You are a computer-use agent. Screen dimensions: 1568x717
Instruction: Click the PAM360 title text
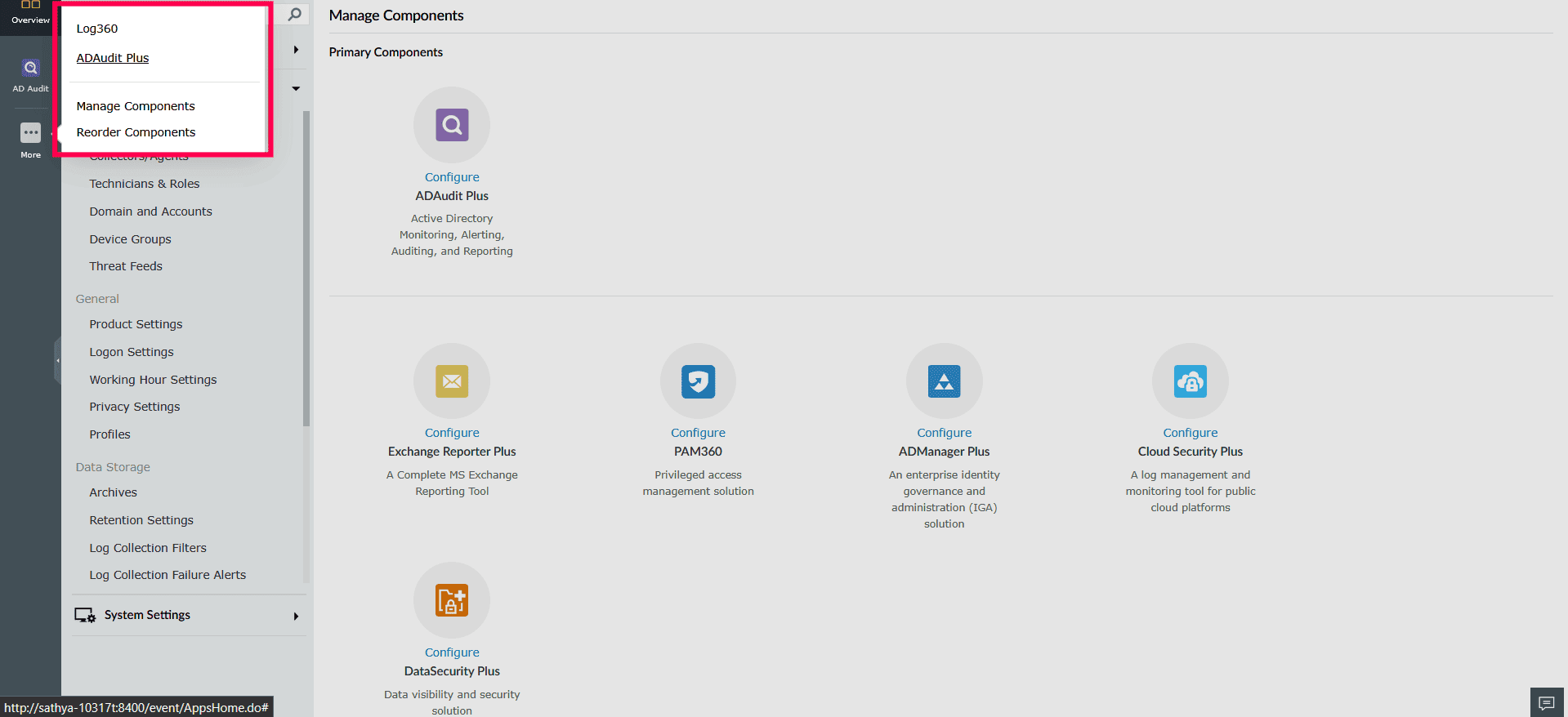[698, 452]
